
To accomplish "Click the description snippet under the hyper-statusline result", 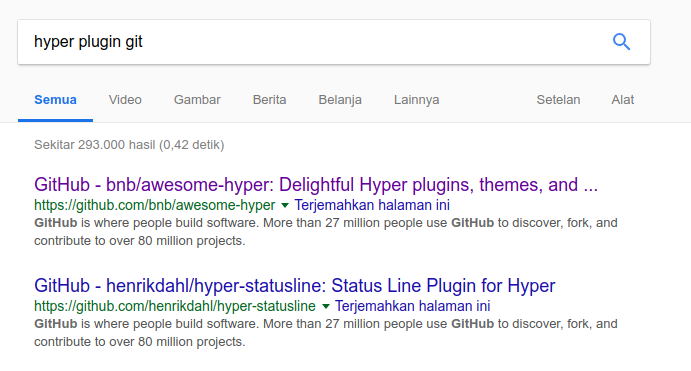I will (326, 333).
